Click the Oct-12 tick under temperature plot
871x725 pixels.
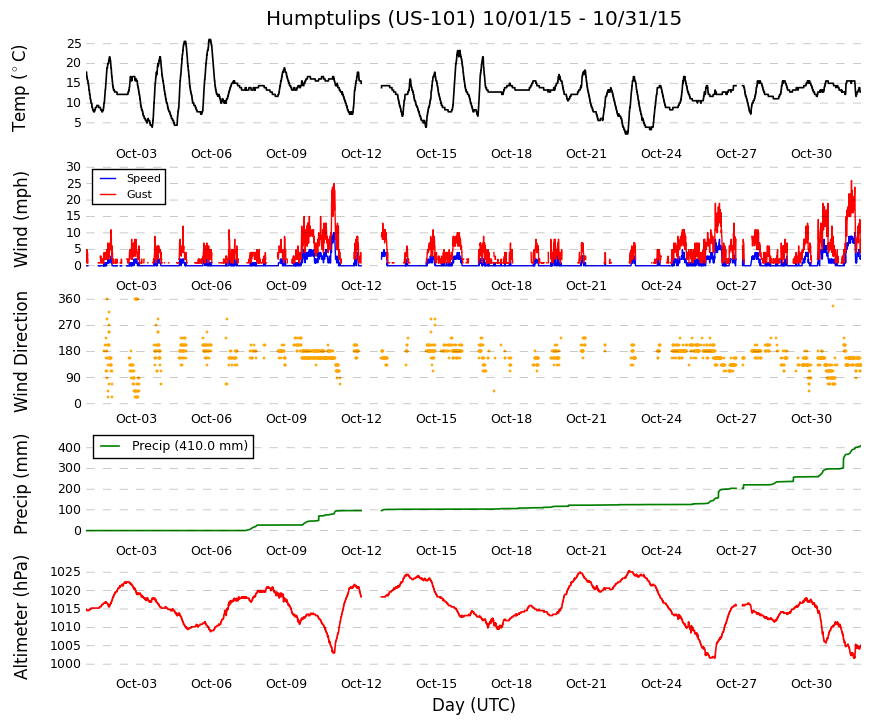coord(362,154)
